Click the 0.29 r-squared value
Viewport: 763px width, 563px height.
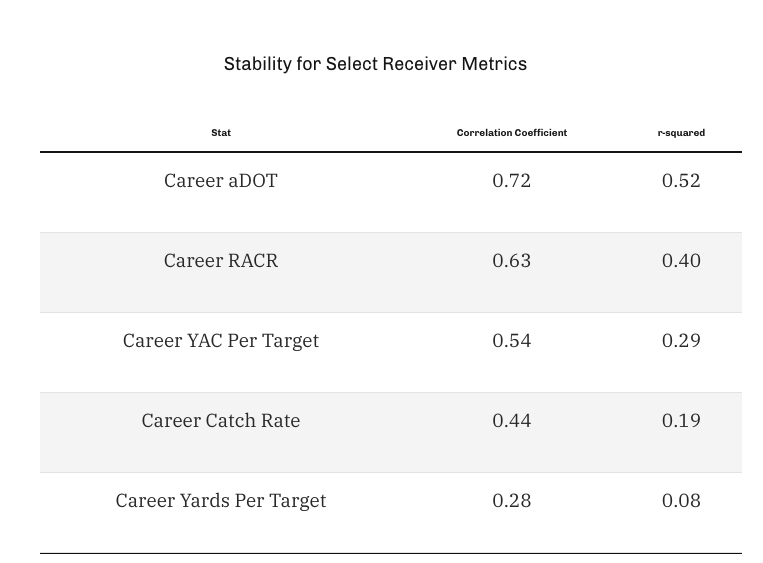click(x=681, y=341)
